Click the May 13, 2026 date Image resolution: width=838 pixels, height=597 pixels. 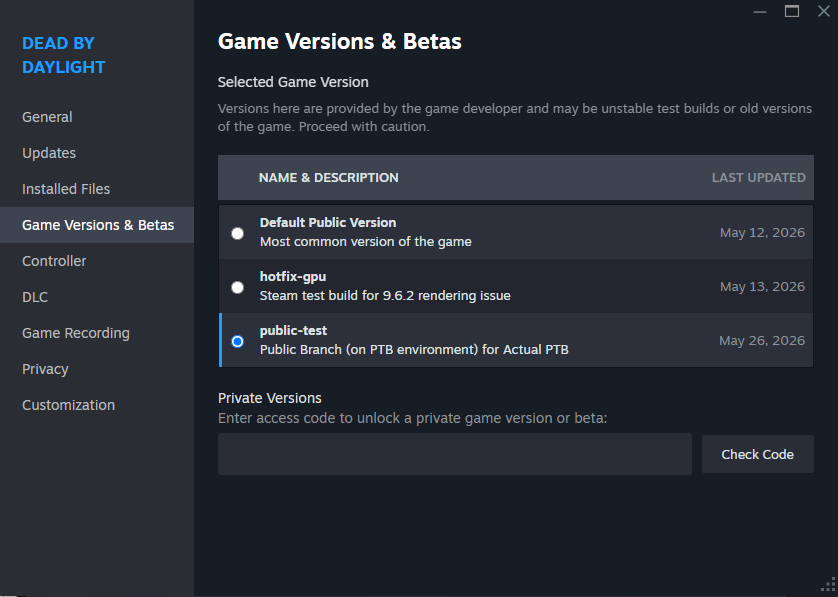(x=762, y=286)
